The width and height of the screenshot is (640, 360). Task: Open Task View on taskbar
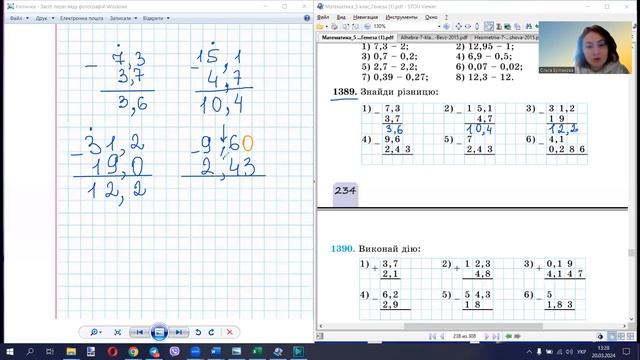[50, 351]
